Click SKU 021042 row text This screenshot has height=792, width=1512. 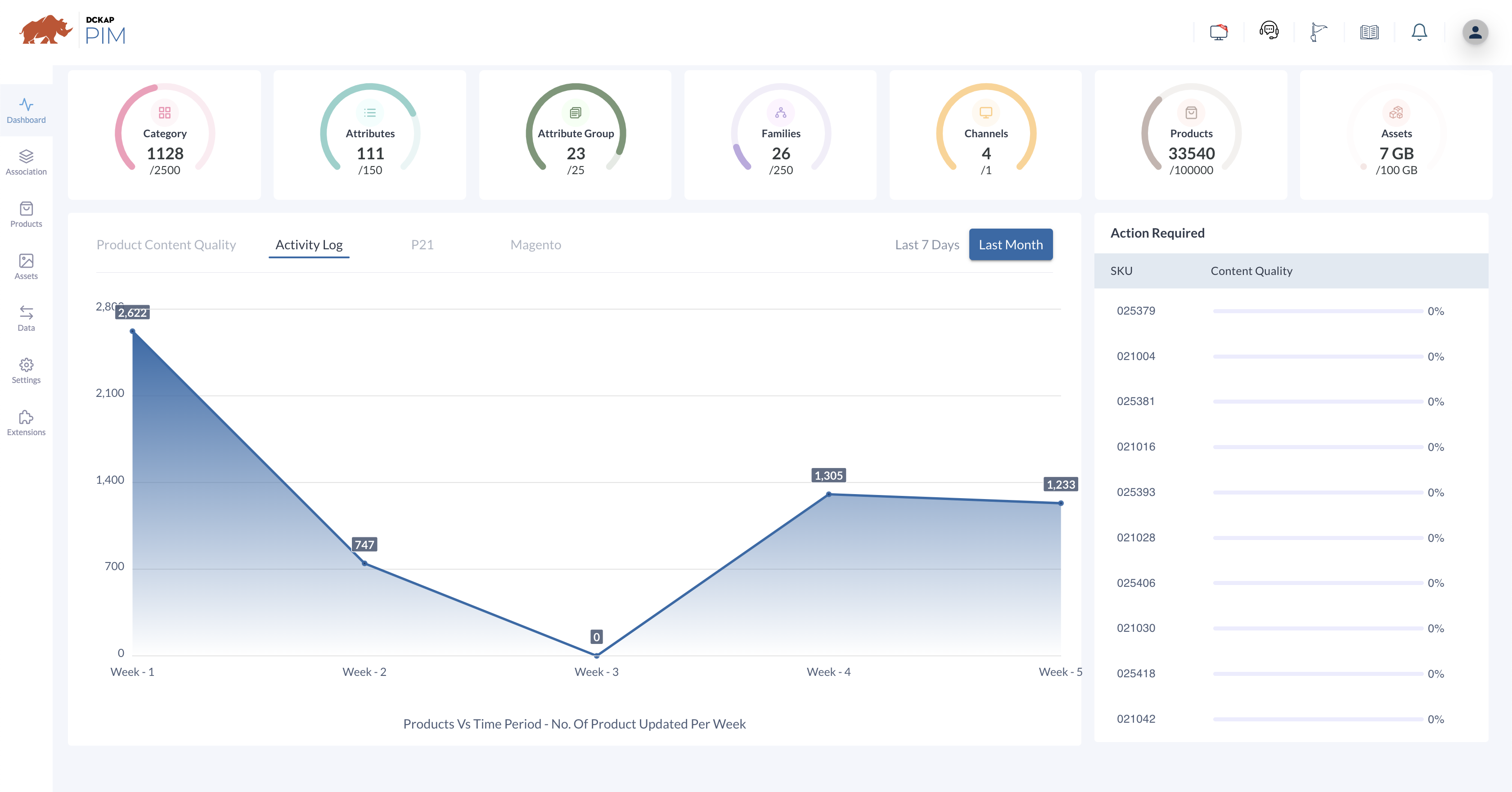point(1136,719)
